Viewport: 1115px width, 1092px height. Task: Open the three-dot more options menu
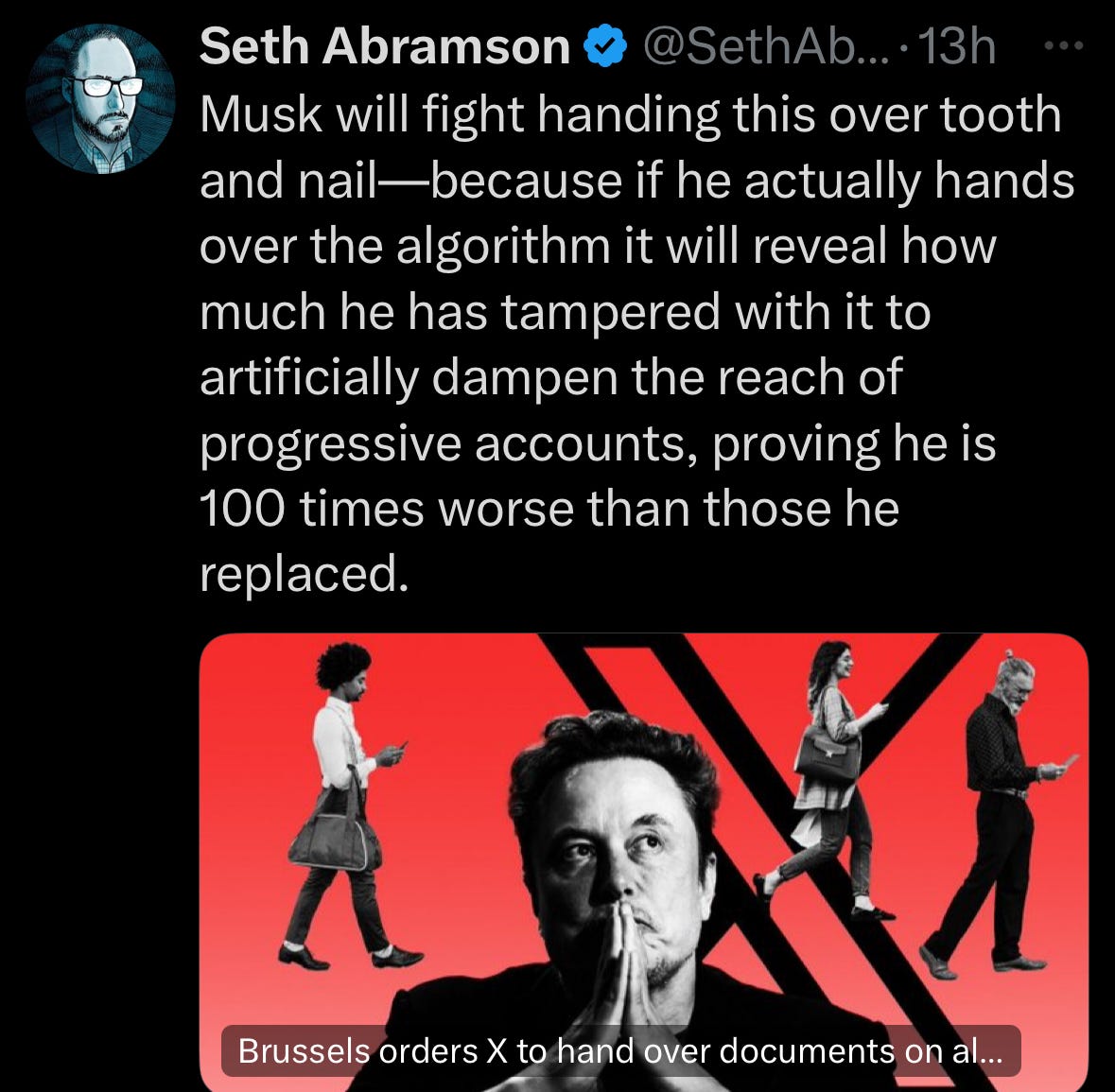[x=1063, y=45]
